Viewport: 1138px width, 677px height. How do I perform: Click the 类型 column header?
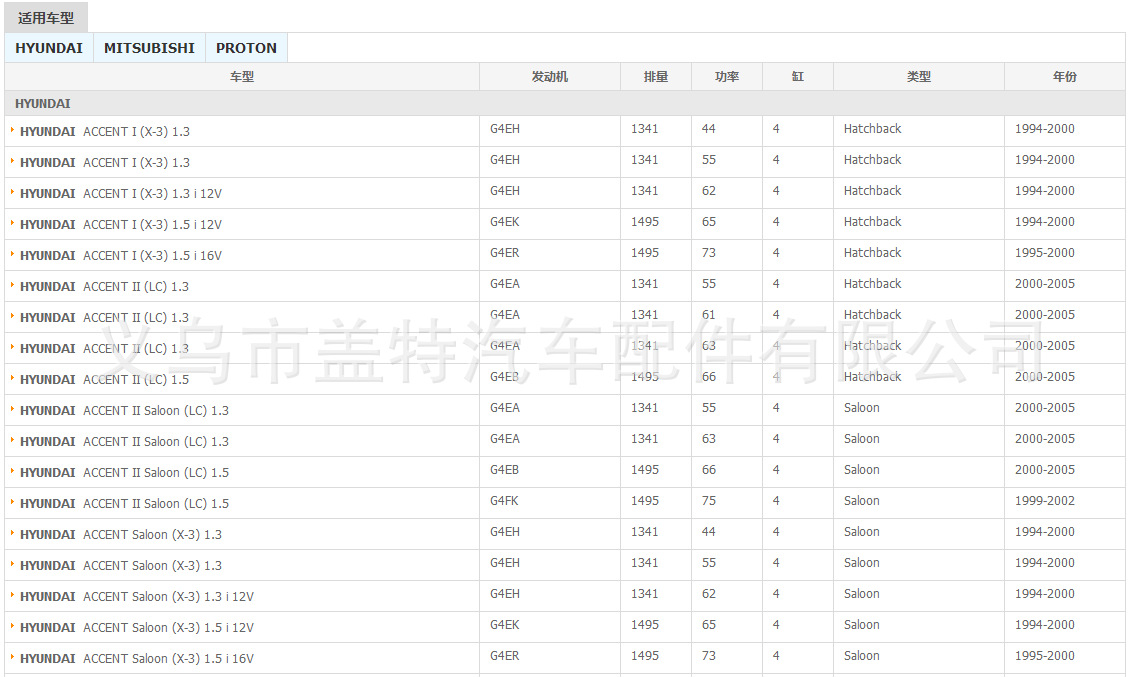click(x=918, y=76)
